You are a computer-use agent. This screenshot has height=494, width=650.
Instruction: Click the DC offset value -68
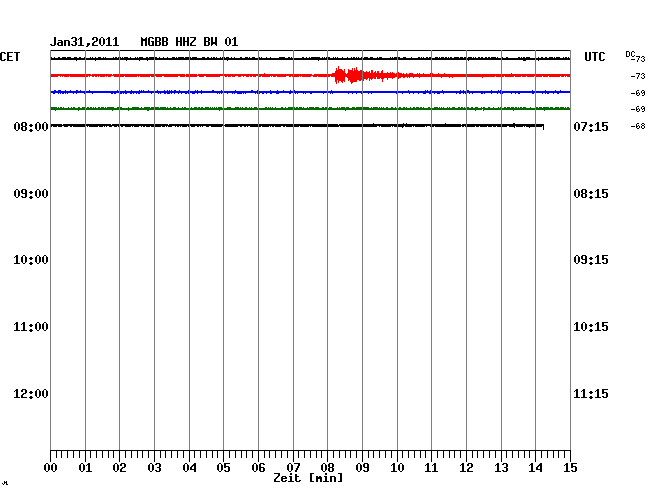pyautogui.click(x=638, y=126)
